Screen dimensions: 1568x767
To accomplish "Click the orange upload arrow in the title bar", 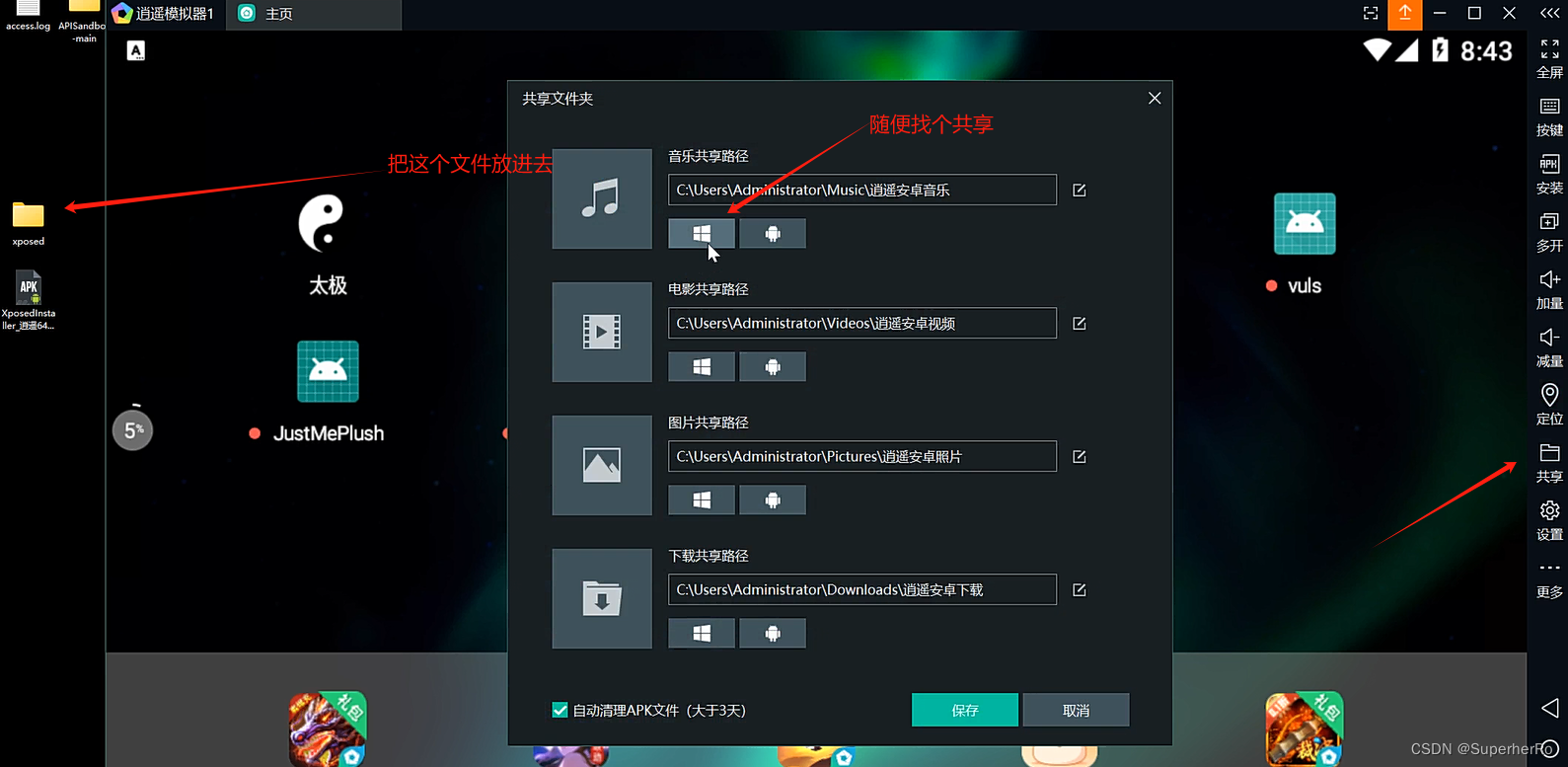I will [1404, 14].
